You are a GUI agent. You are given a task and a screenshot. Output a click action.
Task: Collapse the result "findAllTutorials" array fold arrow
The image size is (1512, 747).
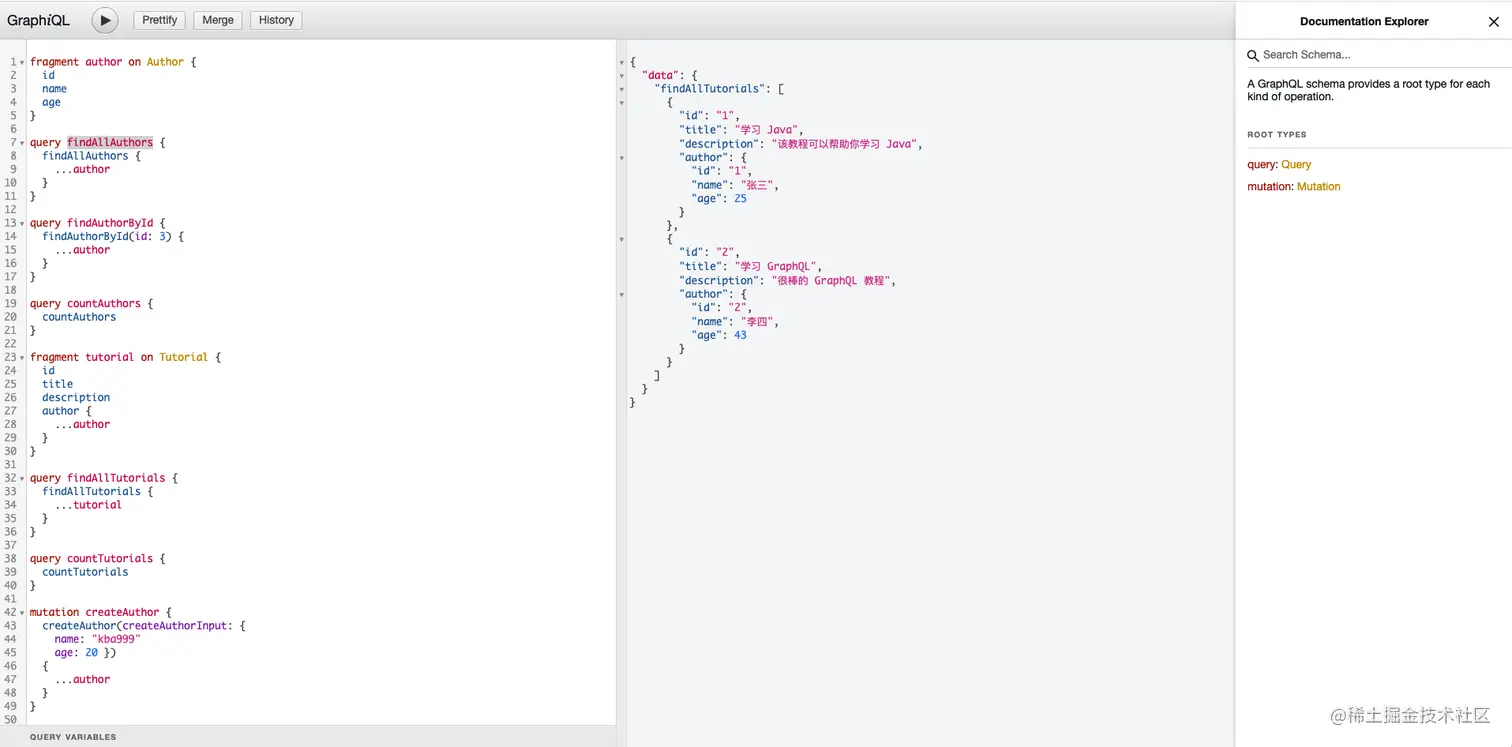pos(622,89)
